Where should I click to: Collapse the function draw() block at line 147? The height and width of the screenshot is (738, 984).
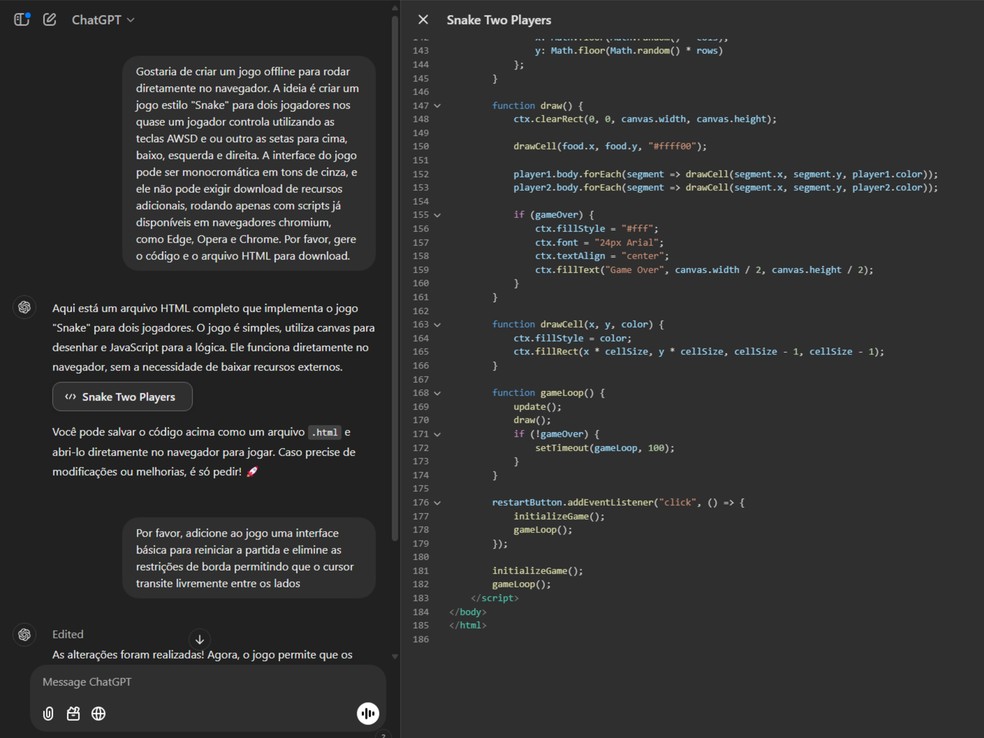[437, 106]
